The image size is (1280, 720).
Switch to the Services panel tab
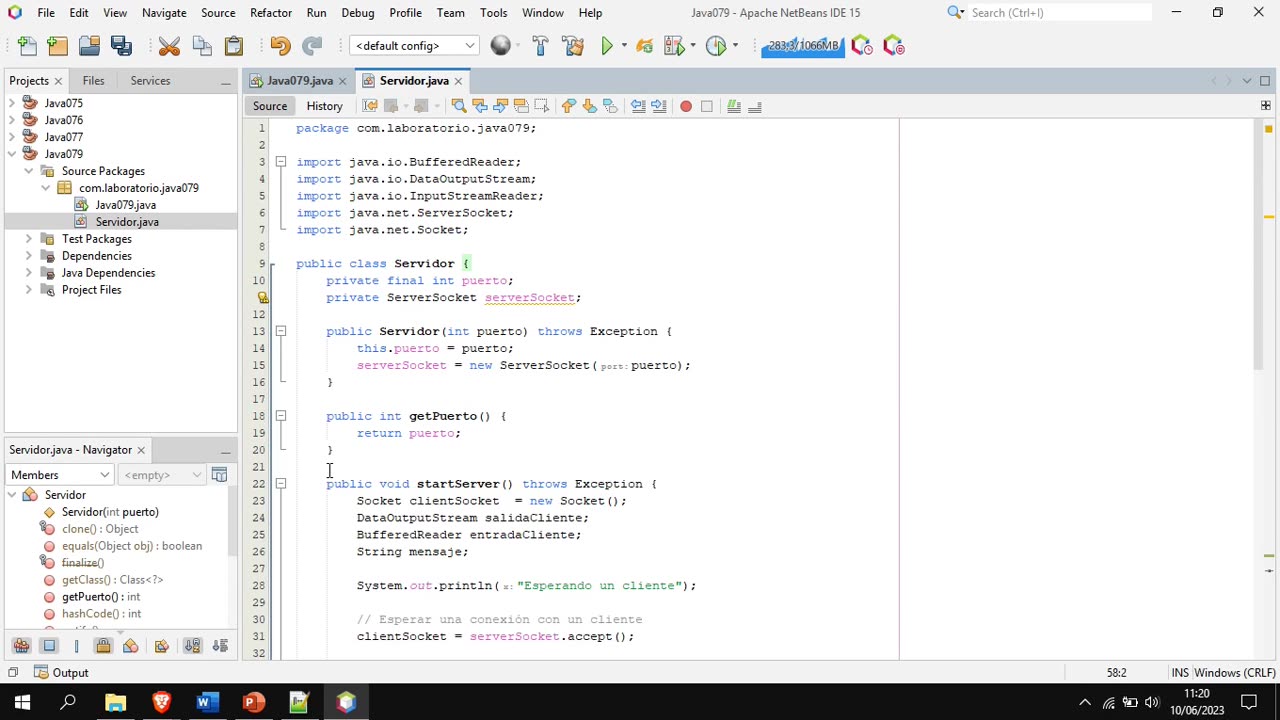150,81
